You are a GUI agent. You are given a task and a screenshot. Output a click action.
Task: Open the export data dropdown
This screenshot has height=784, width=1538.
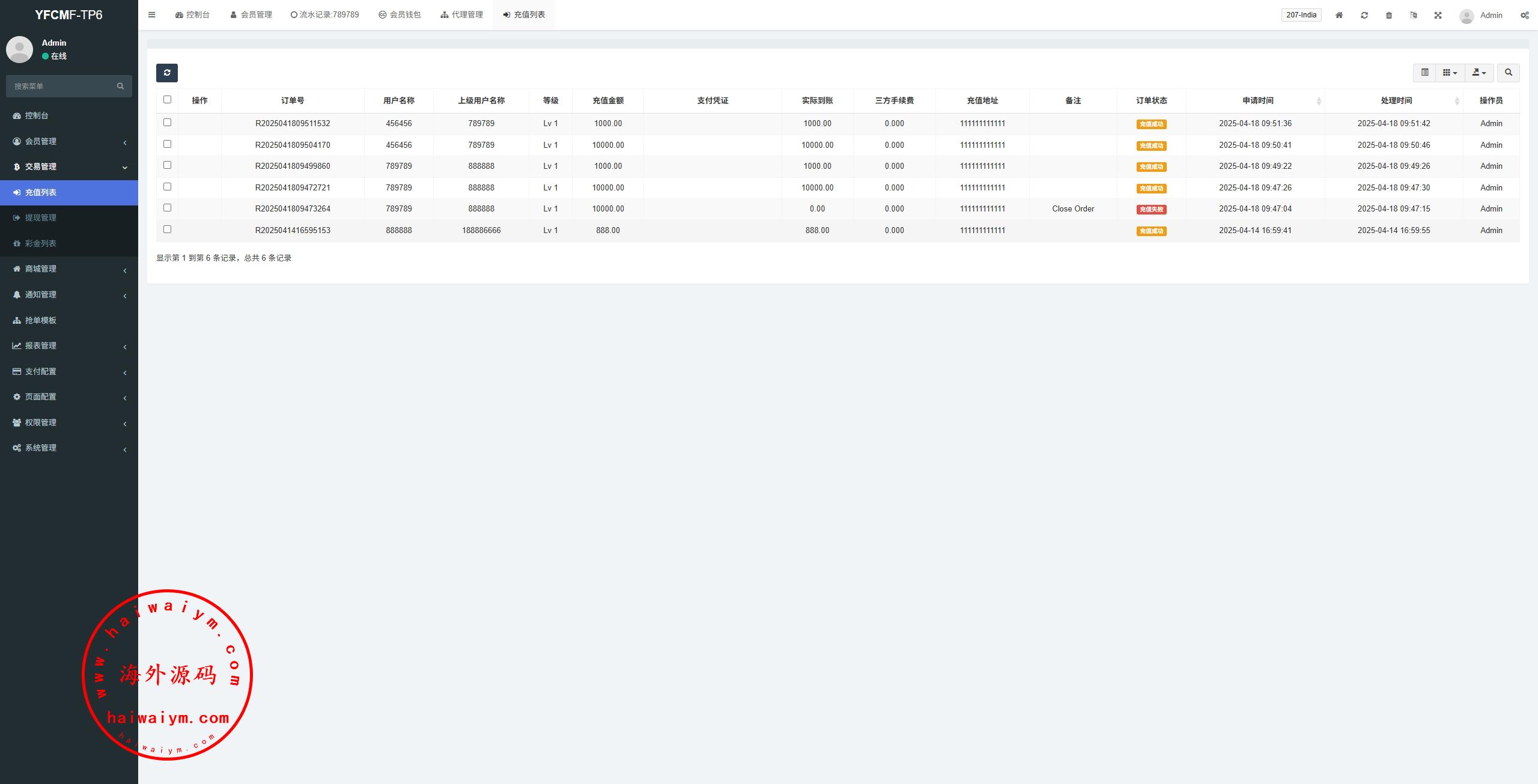click(x=1479, y=73)
